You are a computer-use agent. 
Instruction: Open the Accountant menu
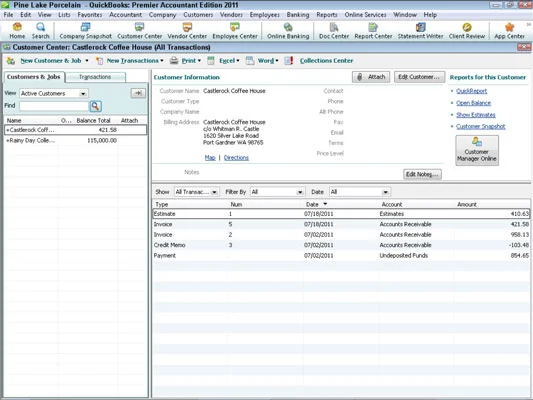[125, 15]
